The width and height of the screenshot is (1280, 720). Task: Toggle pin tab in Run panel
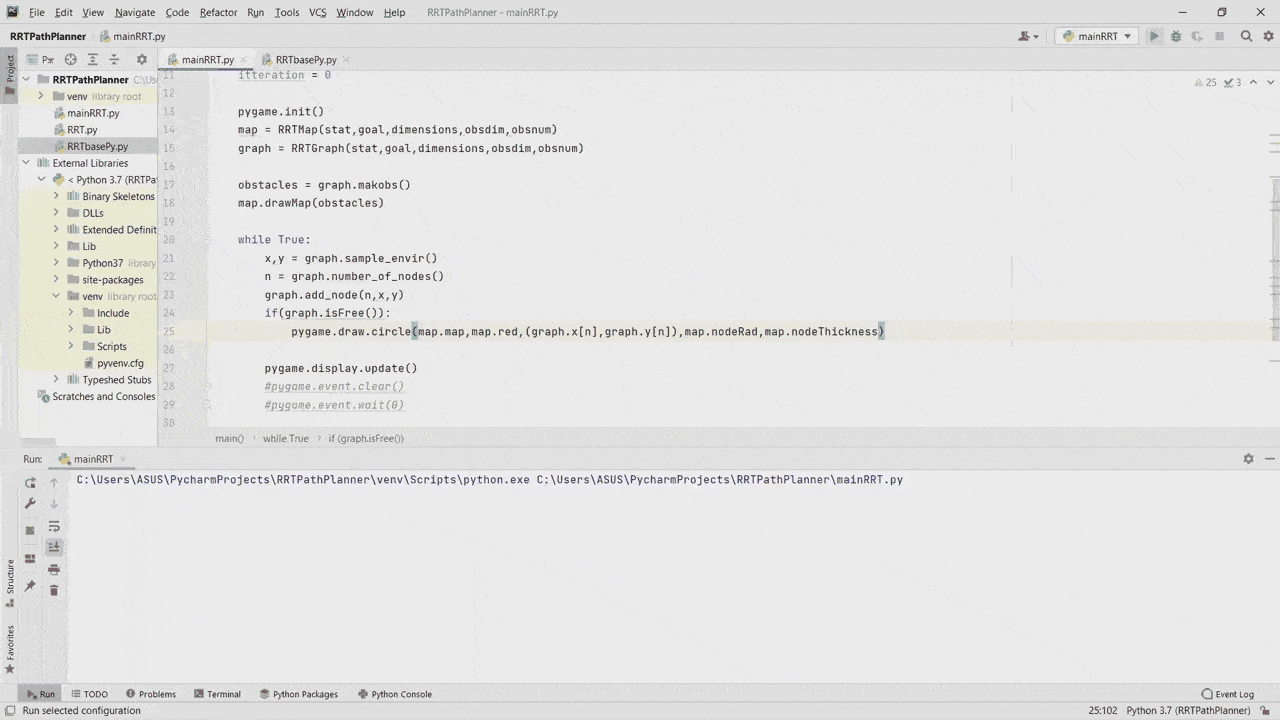pyautogui.click(x=30, y=586)
